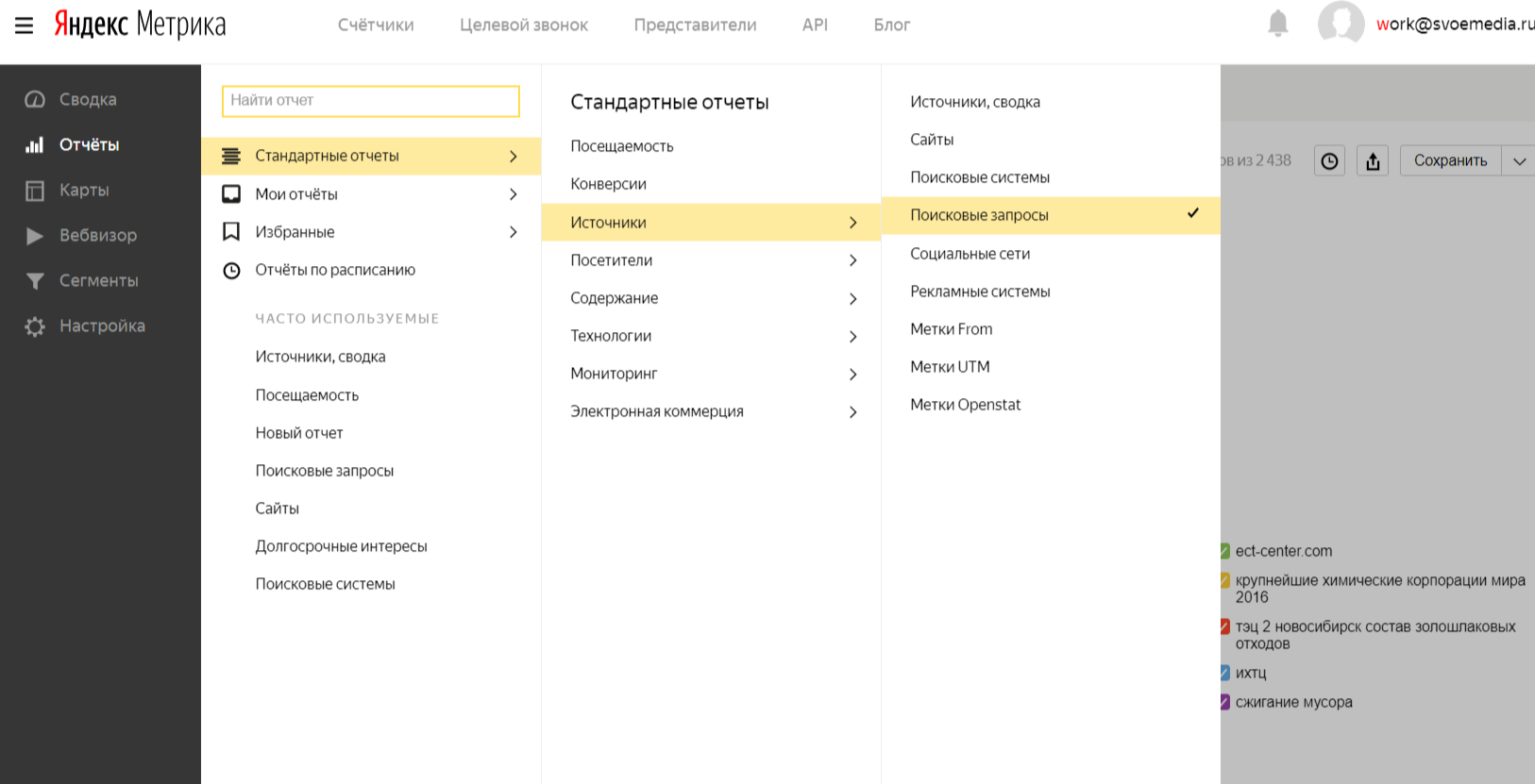Image resolution: width=1535 pixels, height=784 pixels.
Task: Focus the Найти отчет search field
Action: click(x=371, y=101)
